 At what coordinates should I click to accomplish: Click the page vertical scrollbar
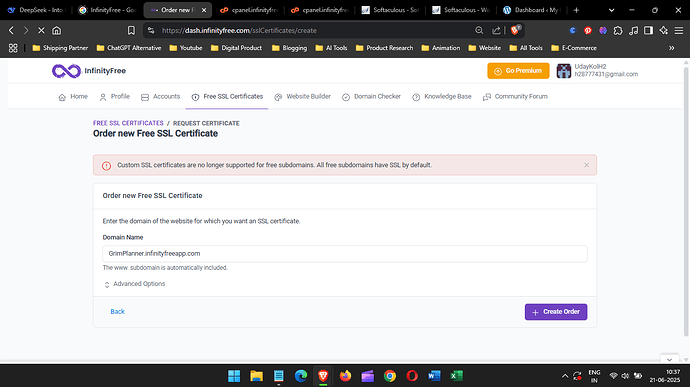686,201
